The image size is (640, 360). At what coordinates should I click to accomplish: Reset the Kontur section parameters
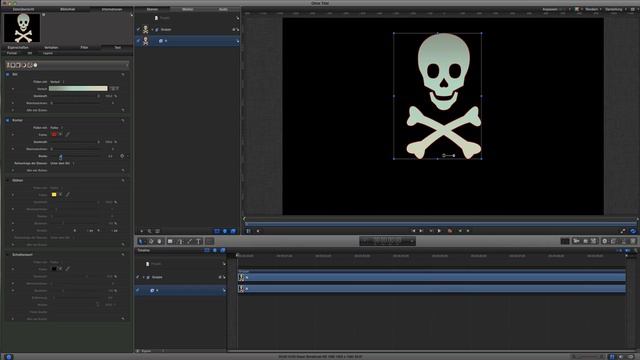(123, 120)
